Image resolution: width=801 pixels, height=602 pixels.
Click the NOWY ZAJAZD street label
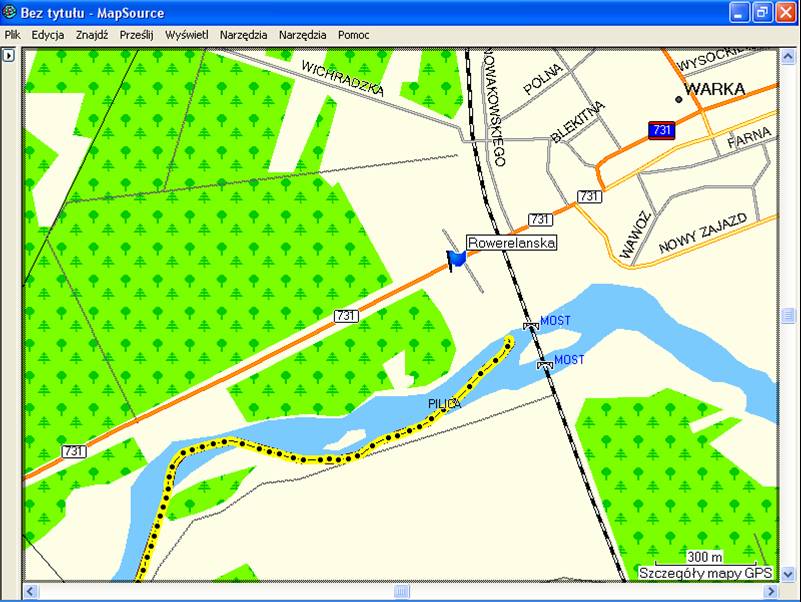(703, 233)
